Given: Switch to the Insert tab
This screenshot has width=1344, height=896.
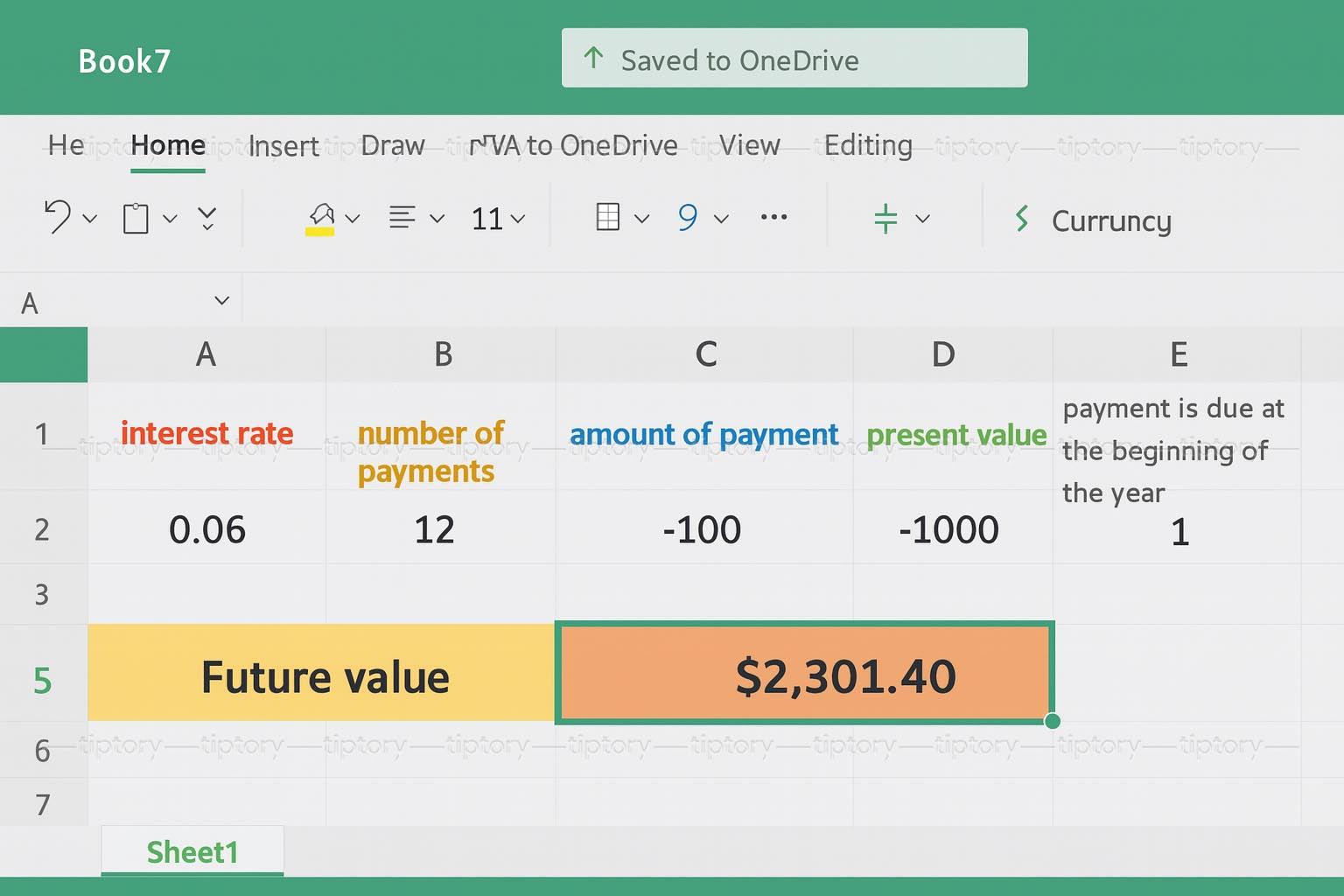Looking at the screenshot, I should (x=283, y=146).
